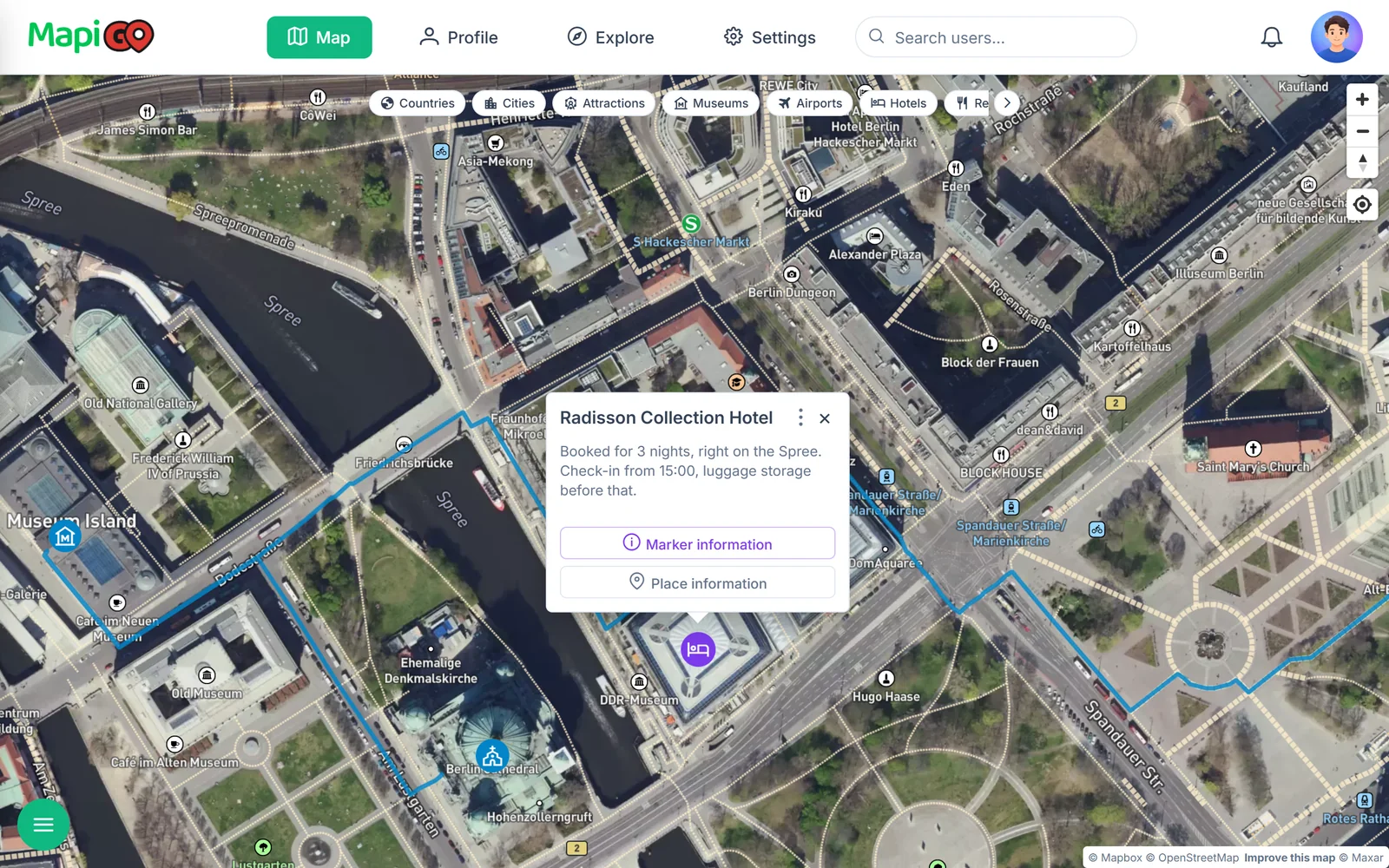The width and height of the screenshot is (1389, 868).
Task: Switch to the Map tab
Action: [x=319, y=37]
